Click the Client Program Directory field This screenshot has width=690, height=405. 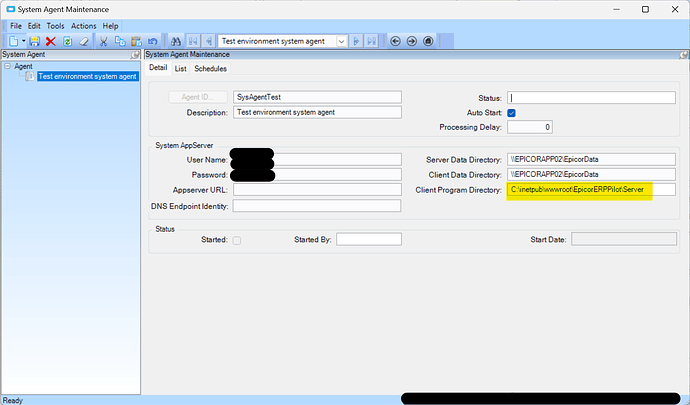tap(591, 190)
